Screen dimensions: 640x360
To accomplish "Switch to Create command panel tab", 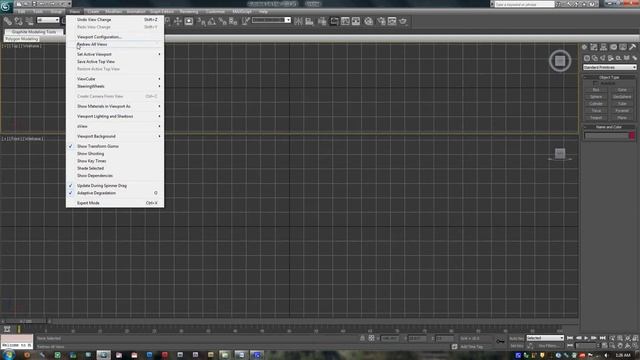I will point(584,47).
